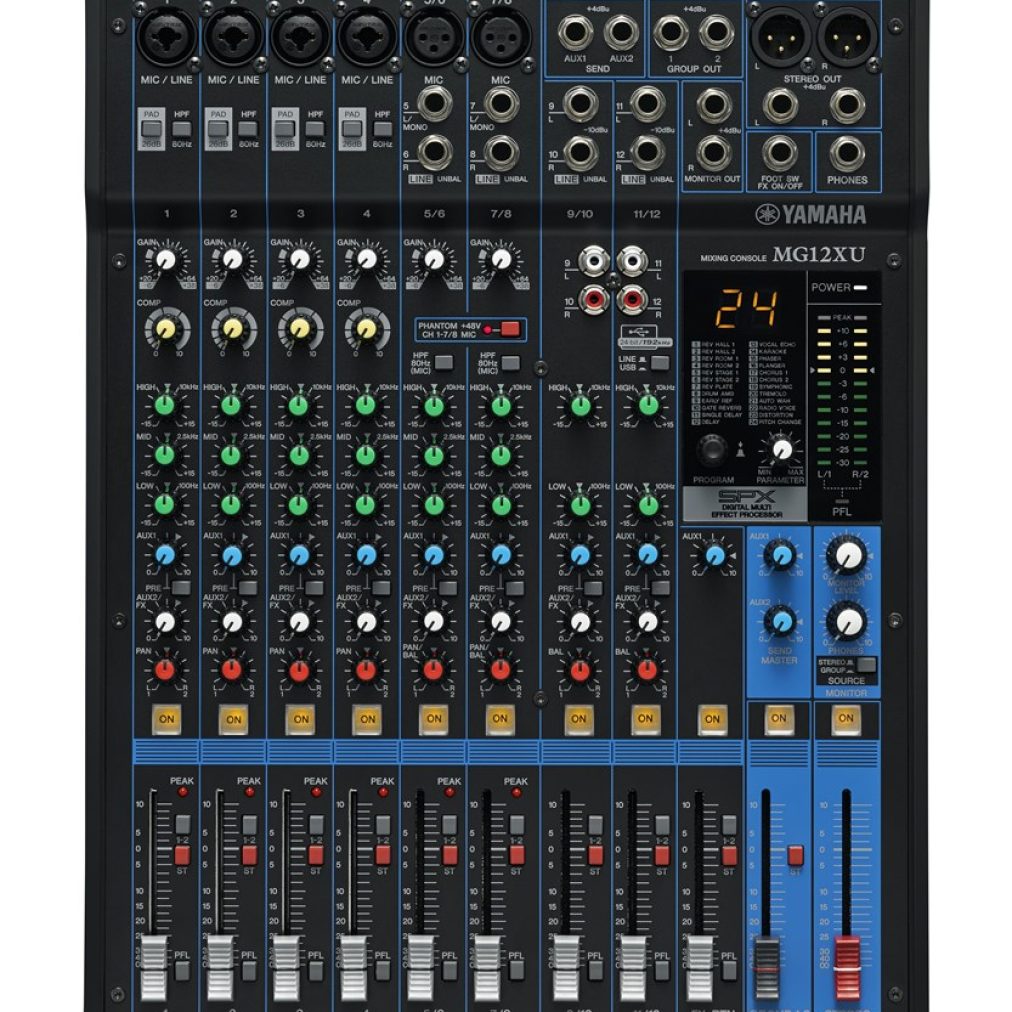1012x1012 pixels.
Task: Adjust the channel 1 GAIN knob
Action: [166, 260]
